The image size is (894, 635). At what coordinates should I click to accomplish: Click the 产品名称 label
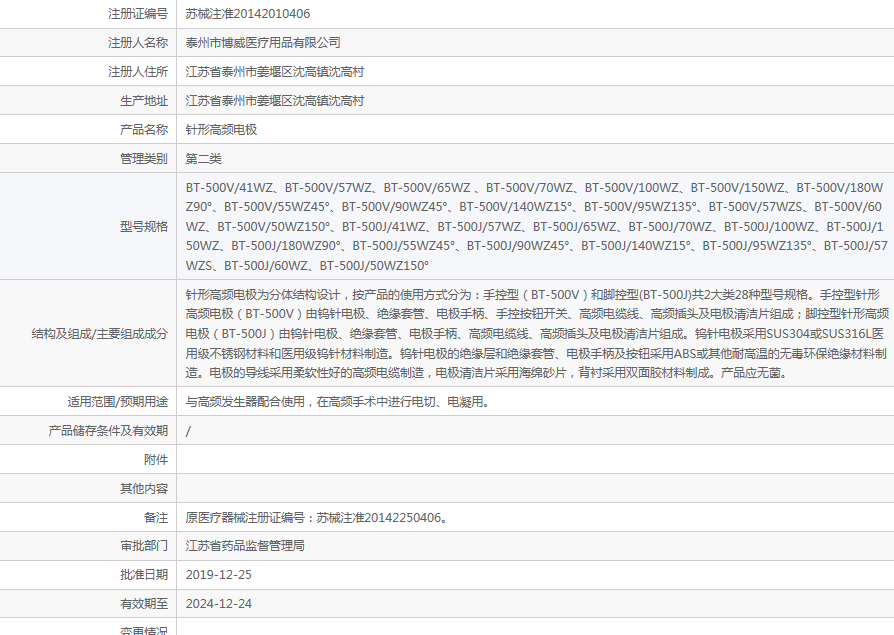tap(144, 130)
